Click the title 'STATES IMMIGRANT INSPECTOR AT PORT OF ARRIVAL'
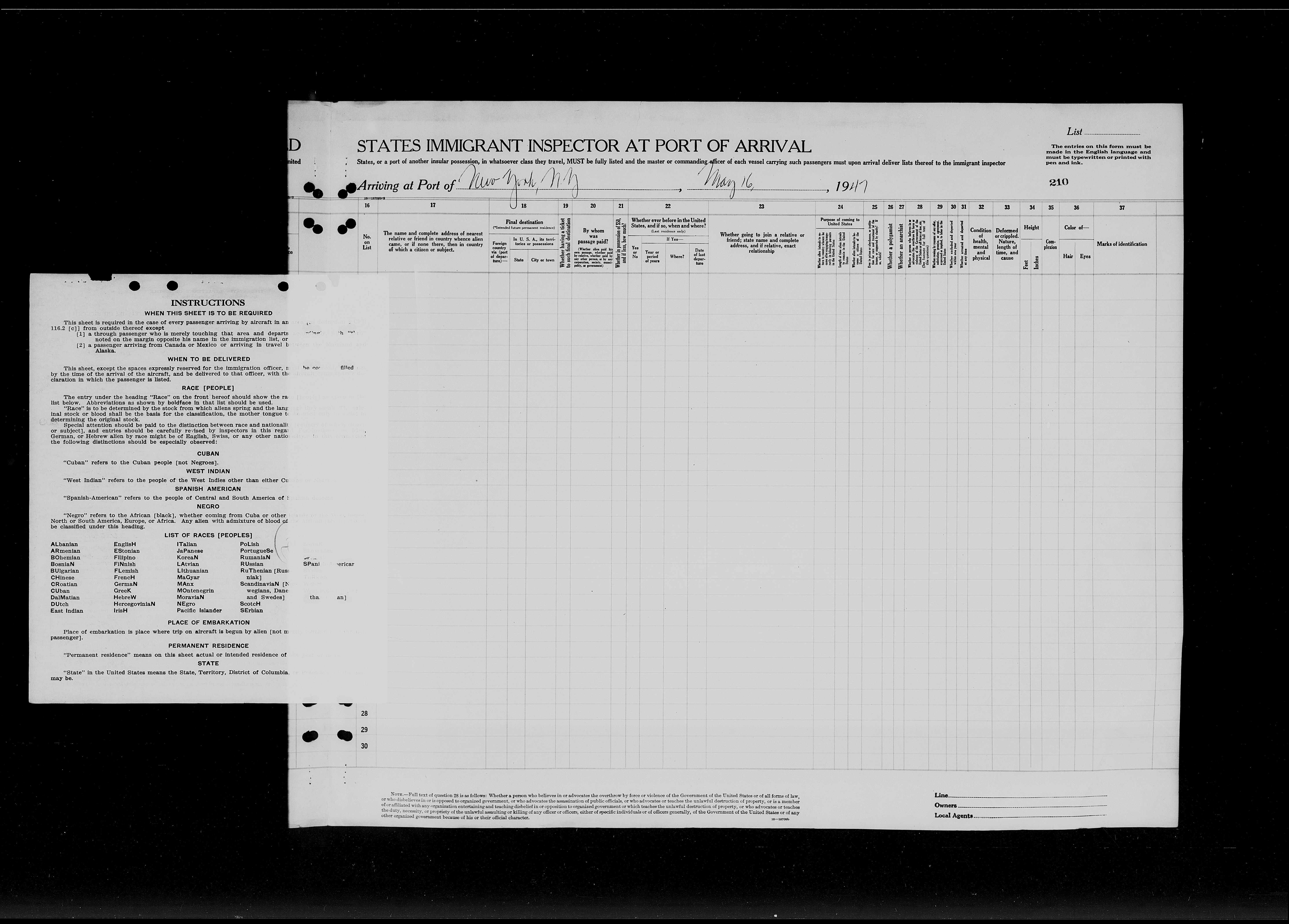This screenshot has height=924, width=1289. 584,147
